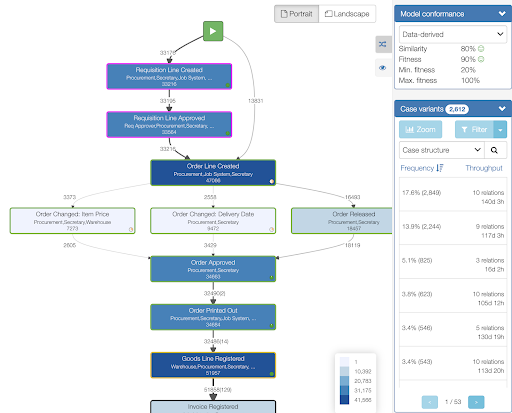Screen dimensions: 512x413
Task: Toggle the eye visibility icon
Action: 383,68
